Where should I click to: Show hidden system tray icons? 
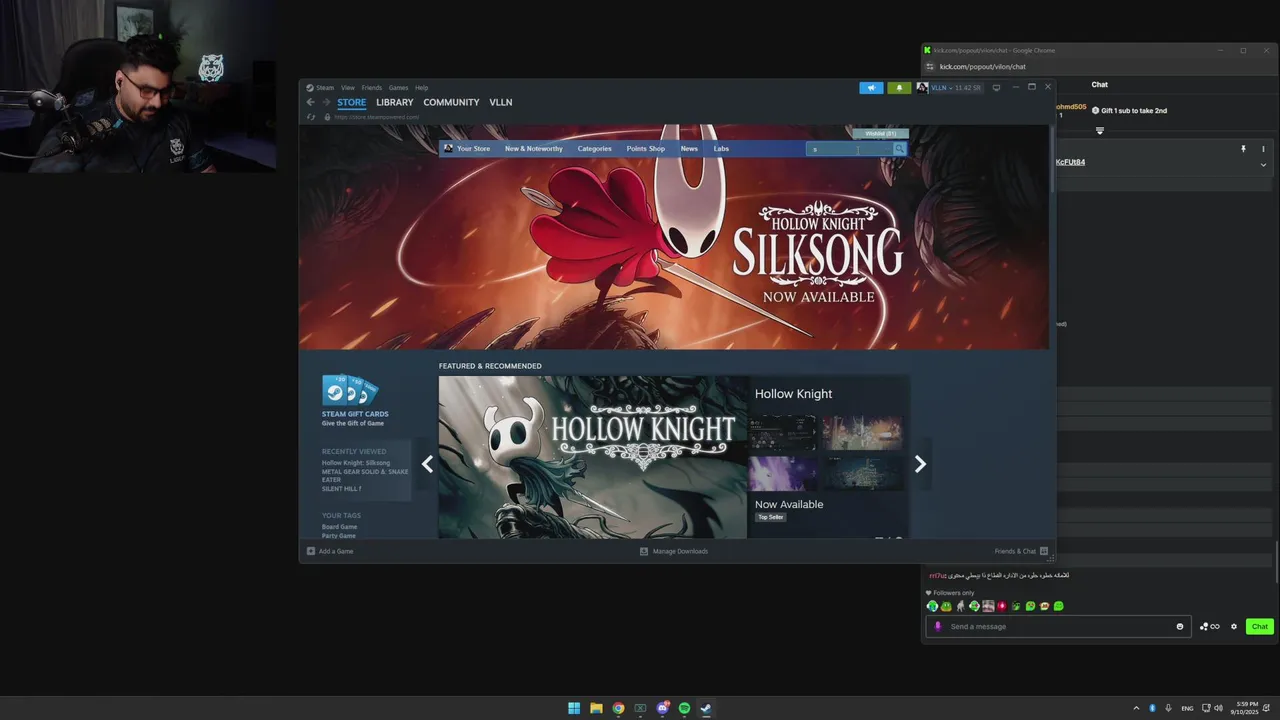1135,708
